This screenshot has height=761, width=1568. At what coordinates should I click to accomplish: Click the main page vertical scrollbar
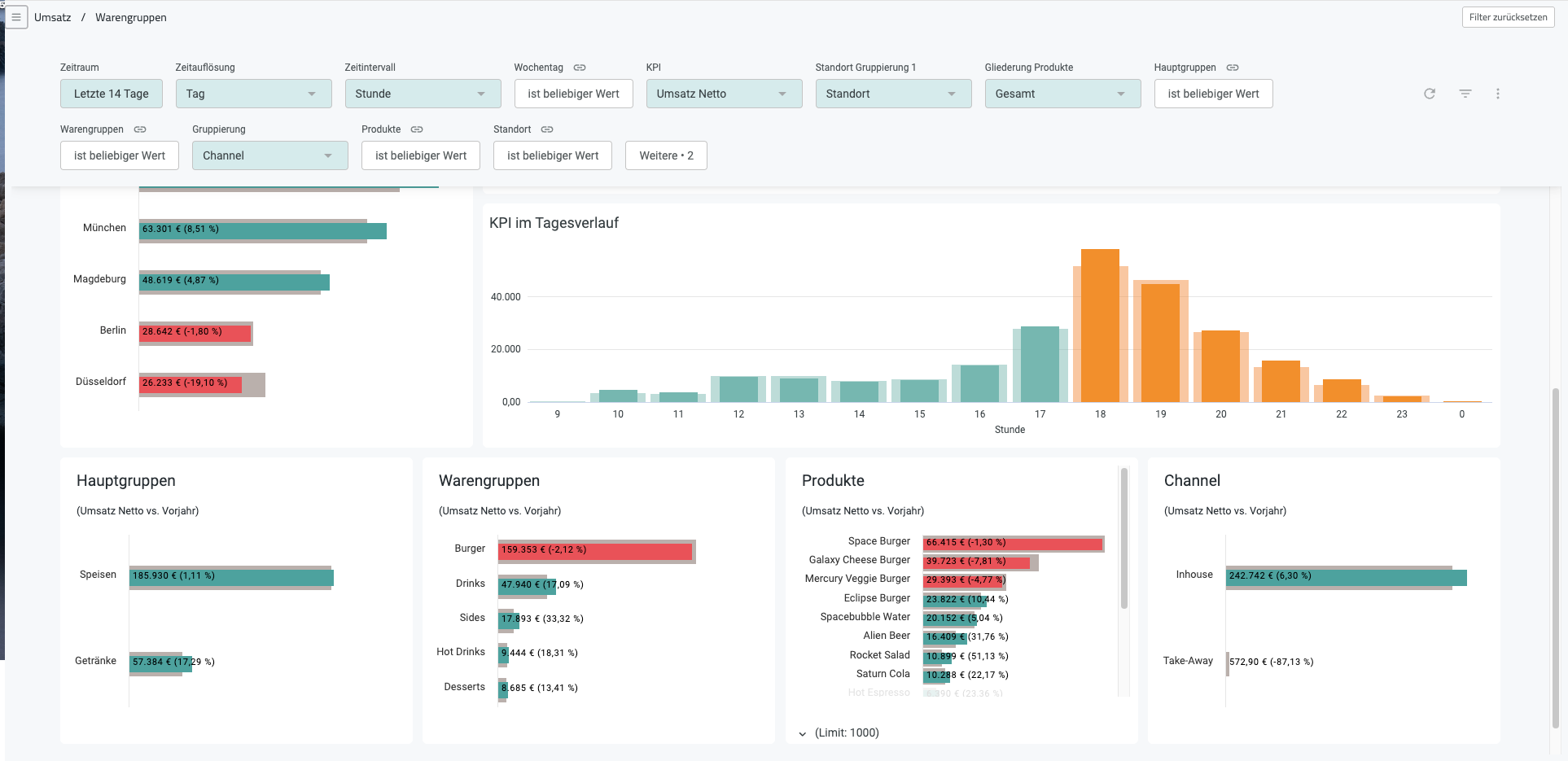tap(1556, 558)
